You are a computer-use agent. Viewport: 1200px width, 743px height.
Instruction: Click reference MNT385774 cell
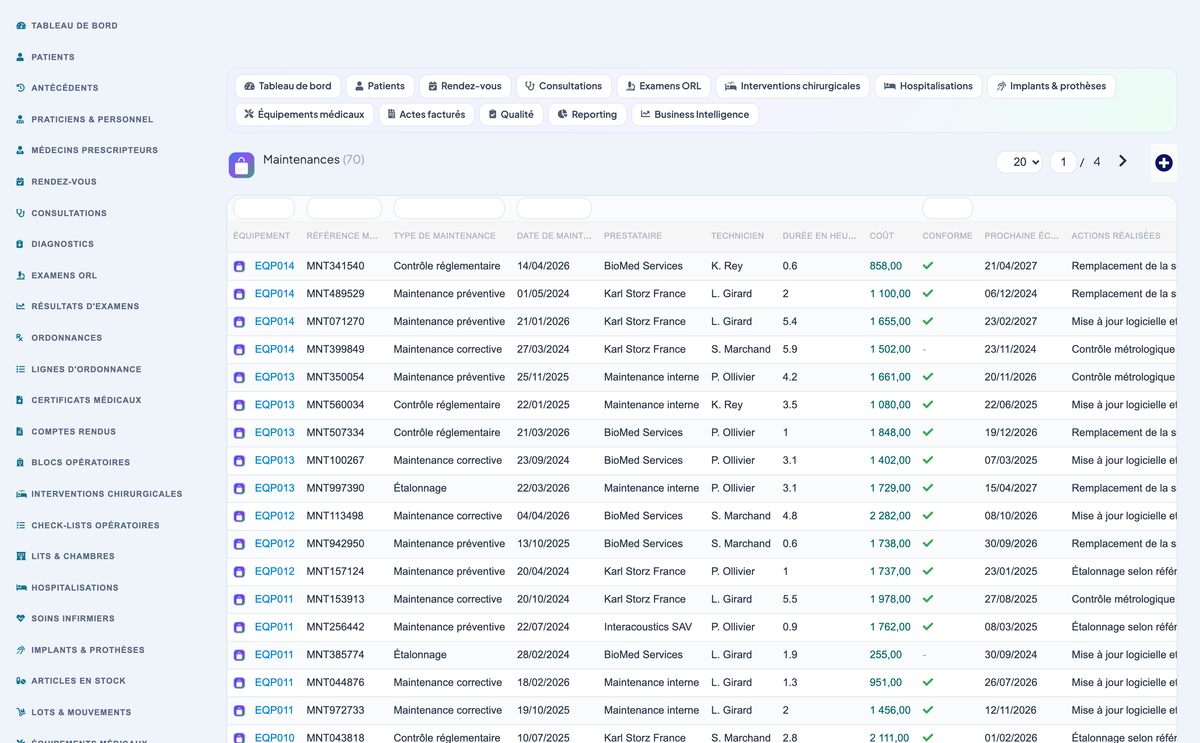(x=335, y=655)
